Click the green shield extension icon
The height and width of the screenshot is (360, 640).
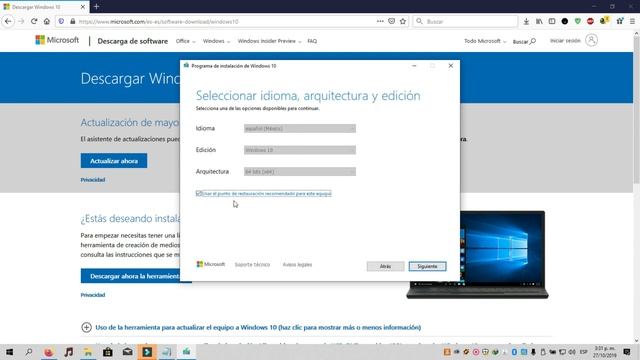(x=578, y=21)
